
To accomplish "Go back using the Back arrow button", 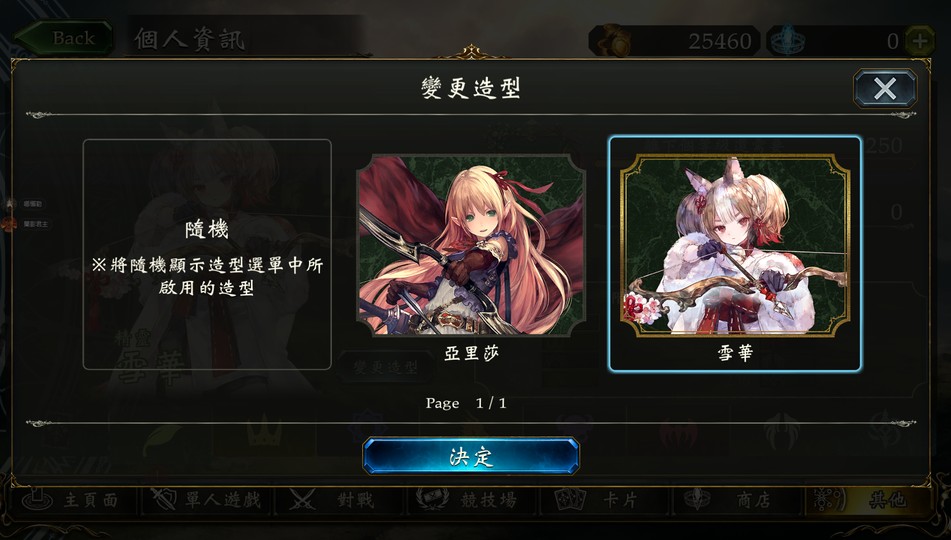I will pyautogui.click(x=64, y=38).
